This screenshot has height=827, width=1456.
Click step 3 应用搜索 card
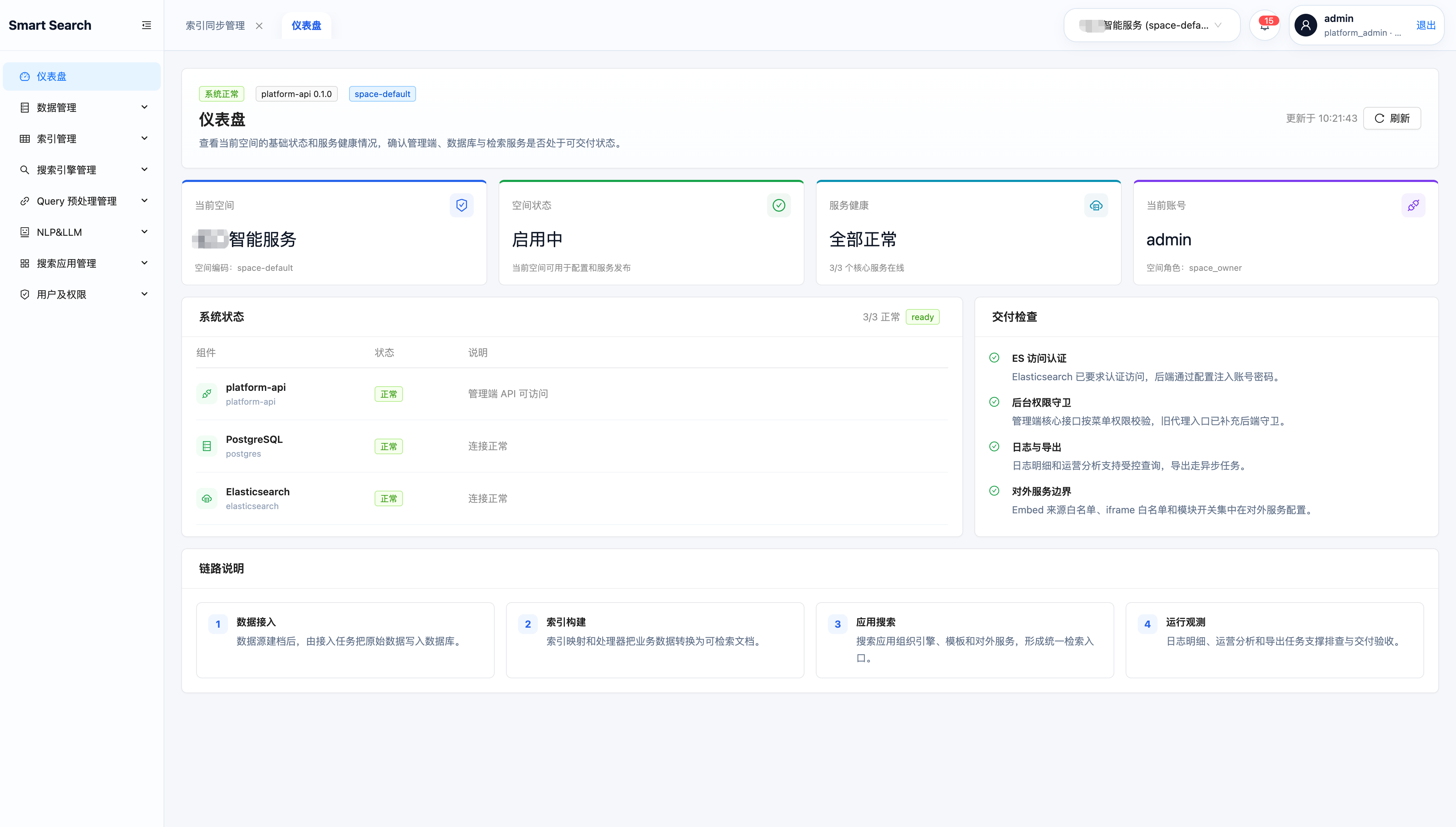(965, 640)
